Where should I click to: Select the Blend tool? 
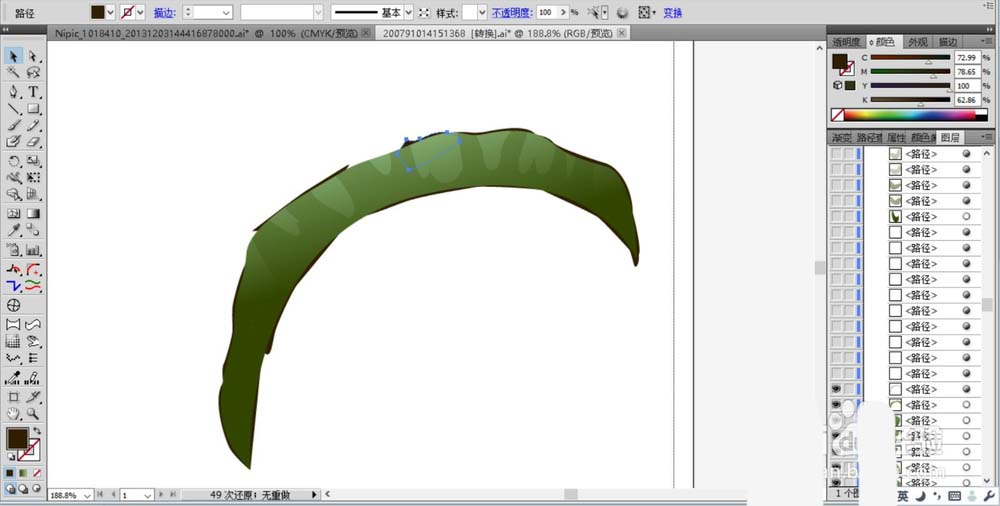[33, 230]
